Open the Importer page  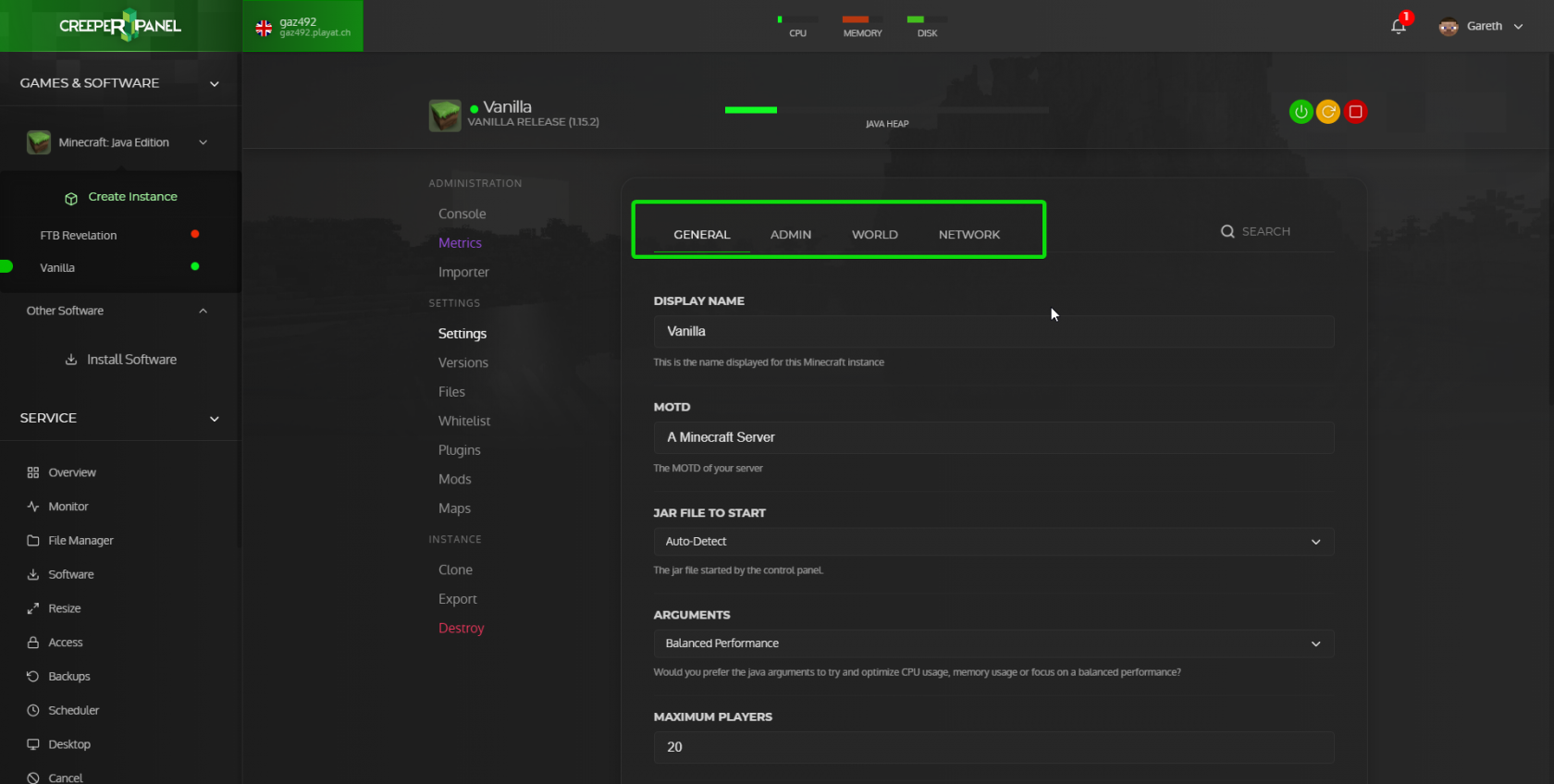(463, 272)
